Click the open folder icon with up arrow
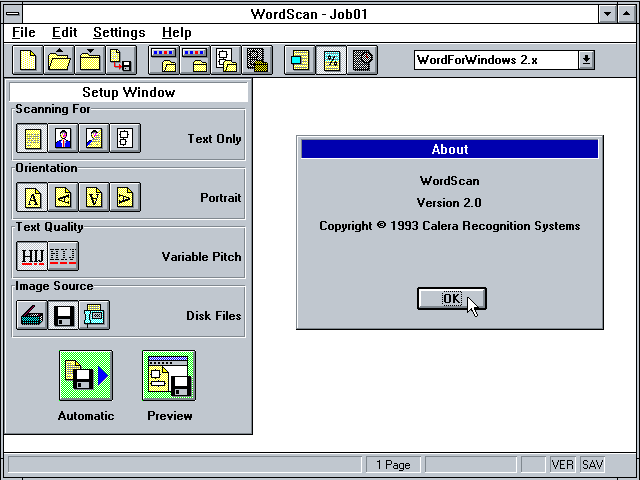This screenshot has width=640, height=480. click(59, 60)
